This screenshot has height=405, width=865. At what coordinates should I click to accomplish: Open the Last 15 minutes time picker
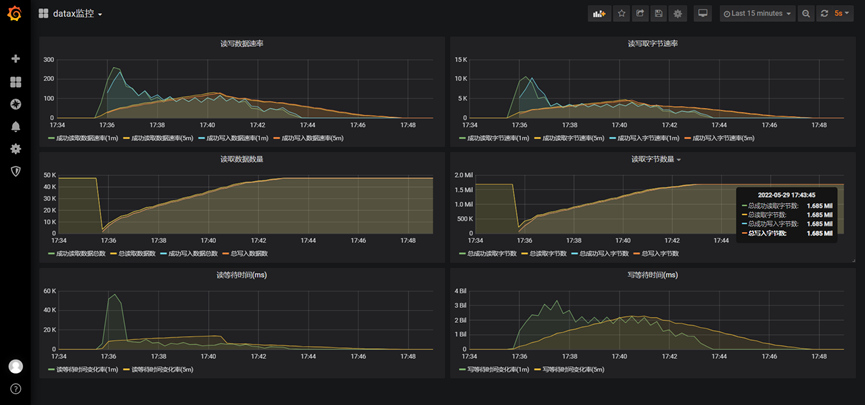pos(758,14)
